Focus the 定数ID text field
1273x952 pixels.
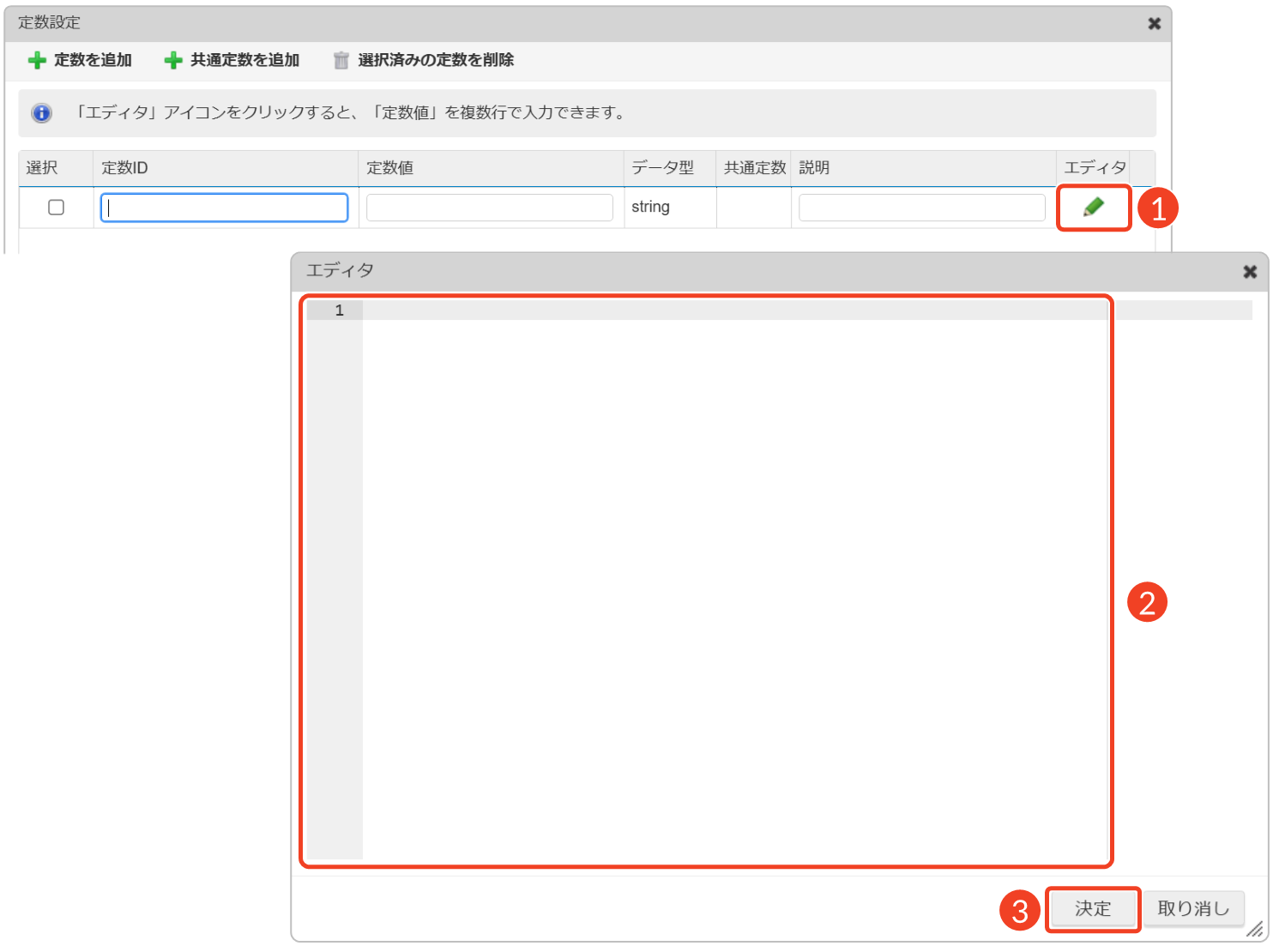pyautogui.click(x=224, y=208)
